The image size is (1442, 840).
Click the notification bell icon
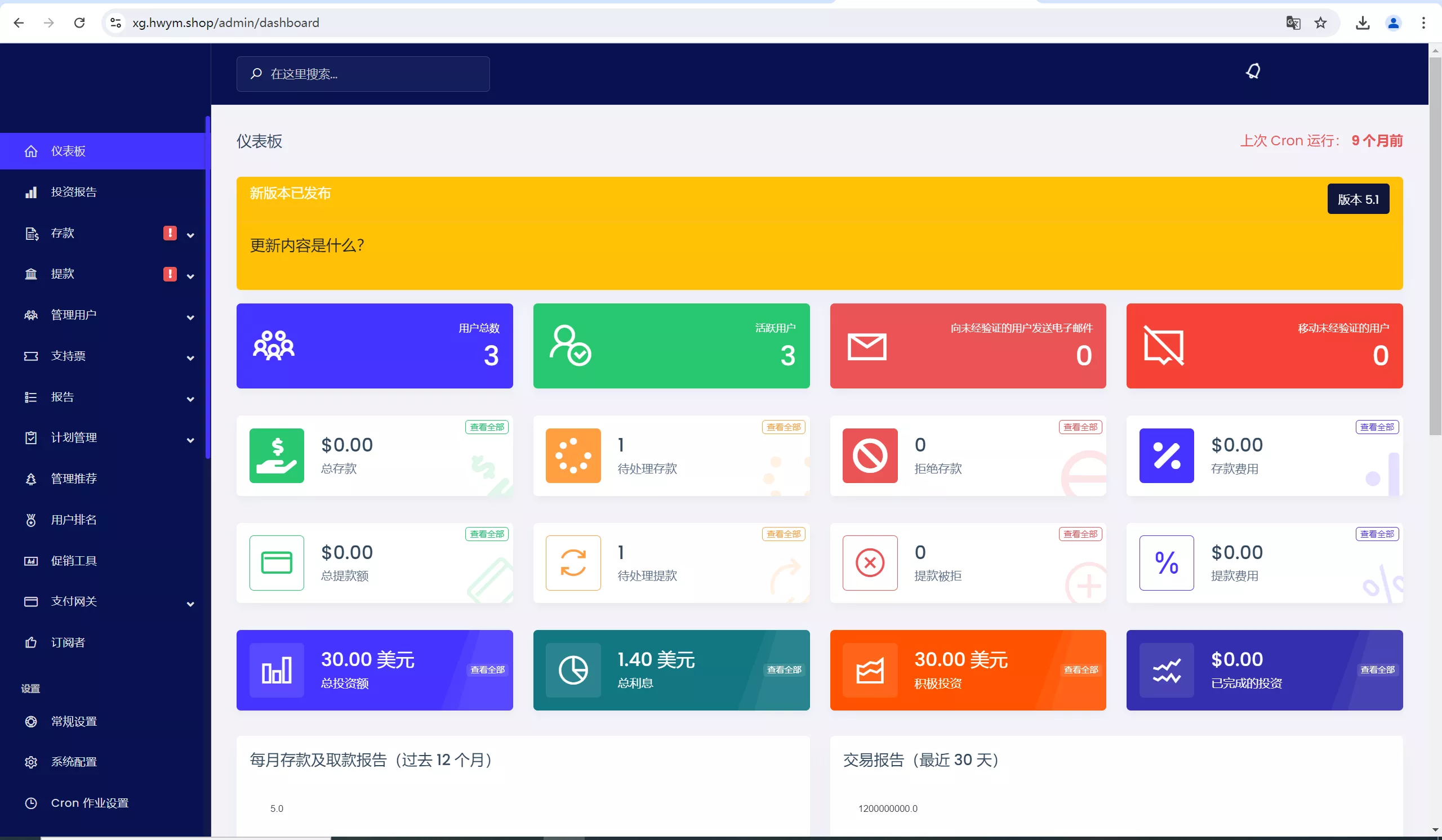pyautogui.click(x=1253, y=71)
